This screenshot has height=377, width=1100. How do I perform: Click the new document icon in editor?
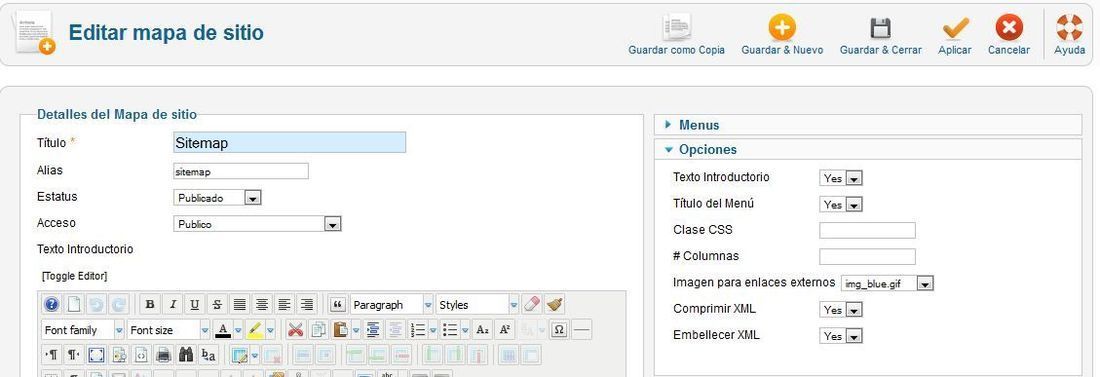coord(74,305)
